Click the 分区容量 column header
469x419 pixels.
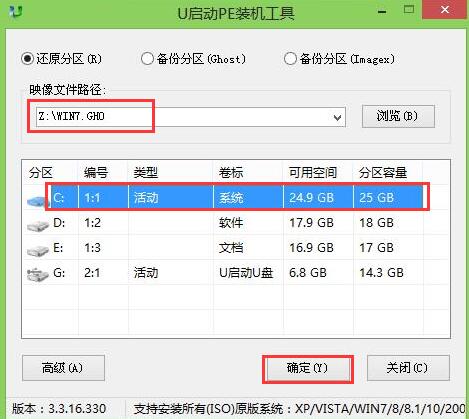[x=383, y=173]
